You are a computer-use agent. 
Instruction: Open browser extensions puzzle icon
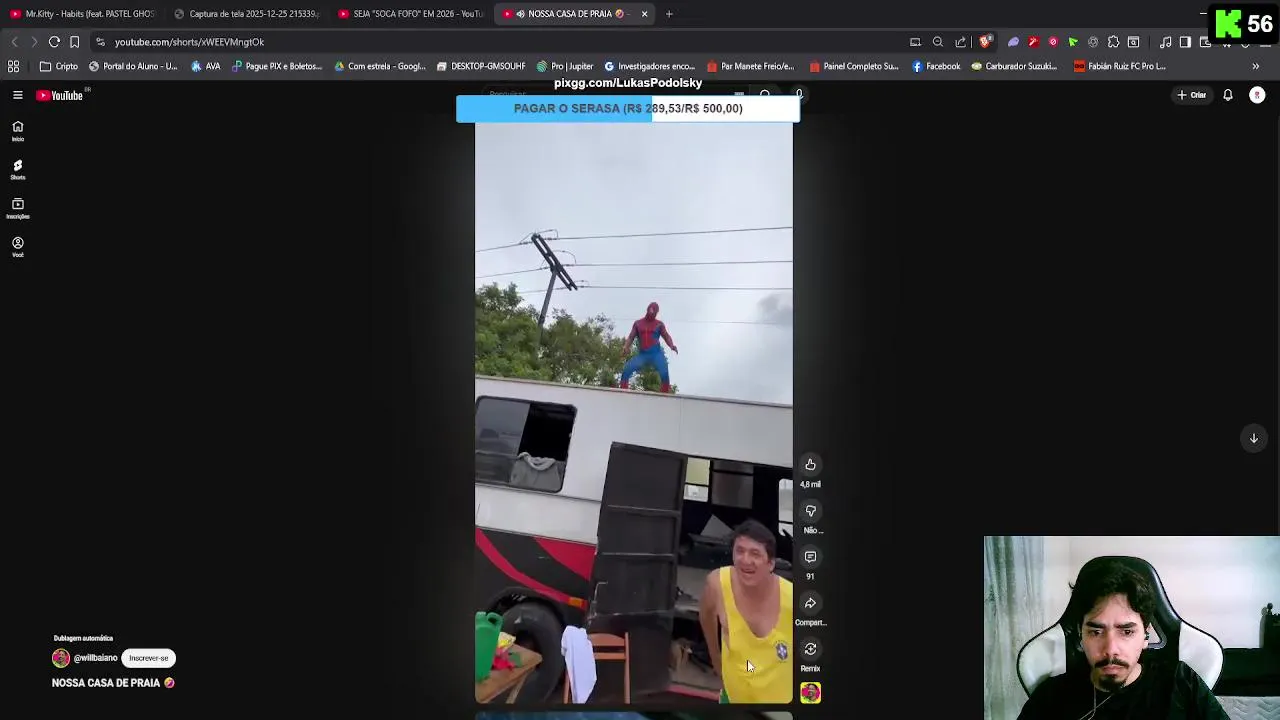coord(1113,42)
